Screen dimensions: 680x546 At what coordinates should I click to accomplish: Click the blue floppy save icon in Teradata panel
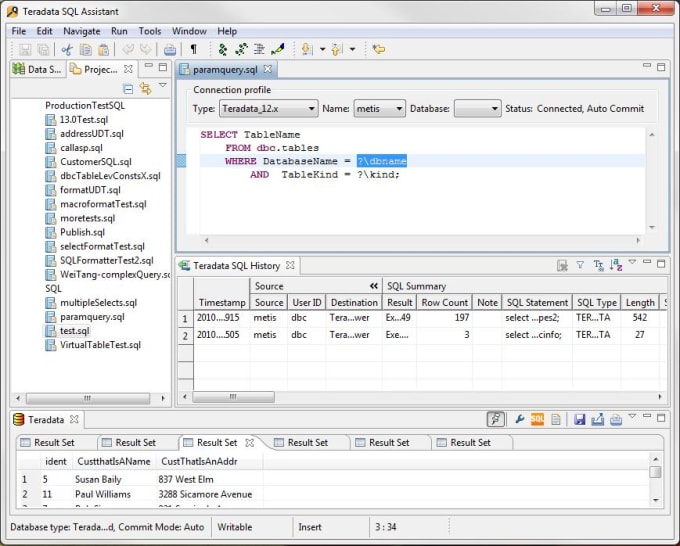point(580,420)
